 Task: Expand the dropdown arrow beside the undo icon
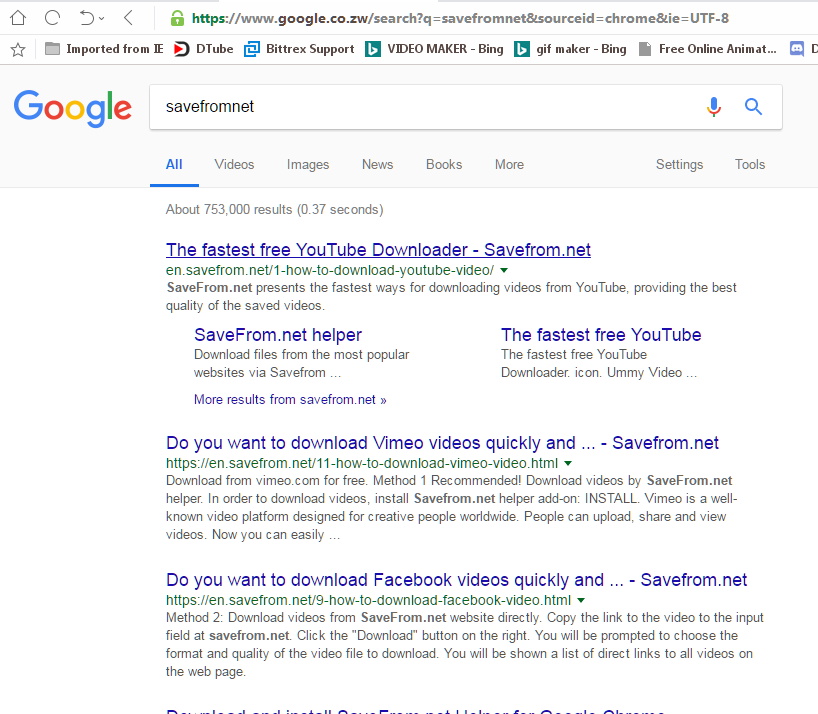click(x=102, y=19)
